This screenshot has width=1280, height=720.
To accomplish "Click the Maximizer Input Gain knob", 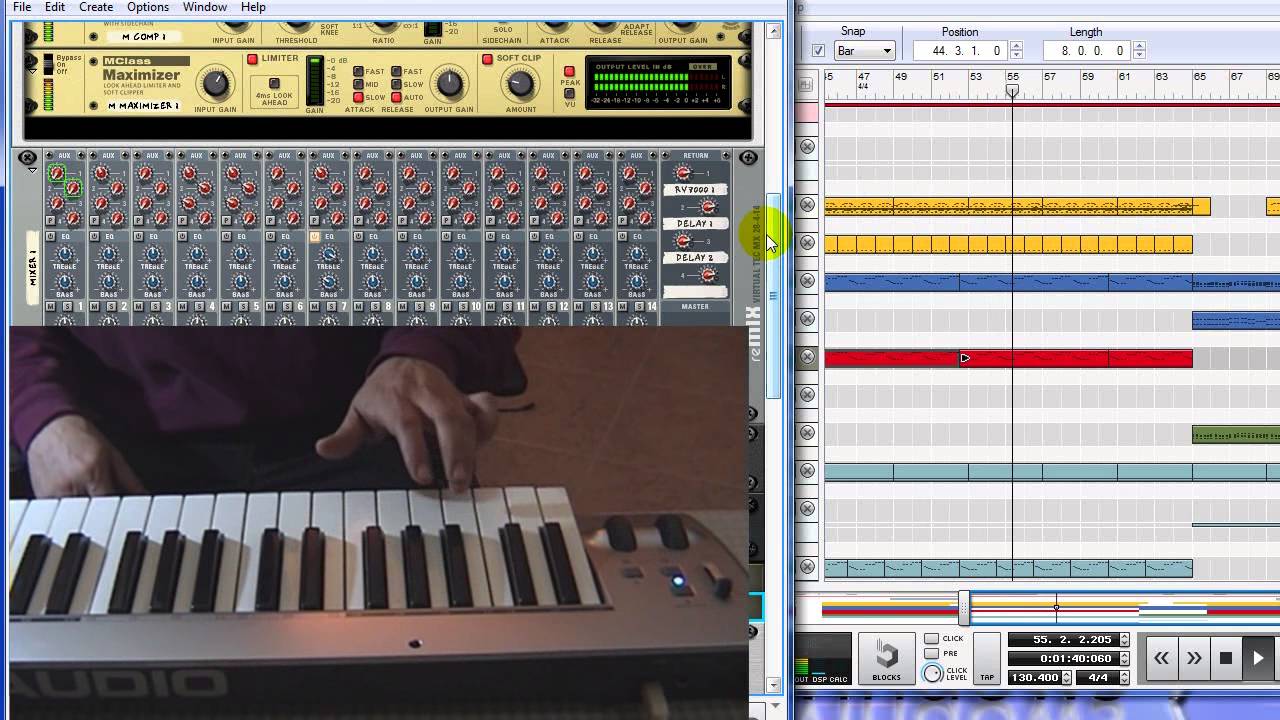I will pyautogui.click(x=215, y=84).
